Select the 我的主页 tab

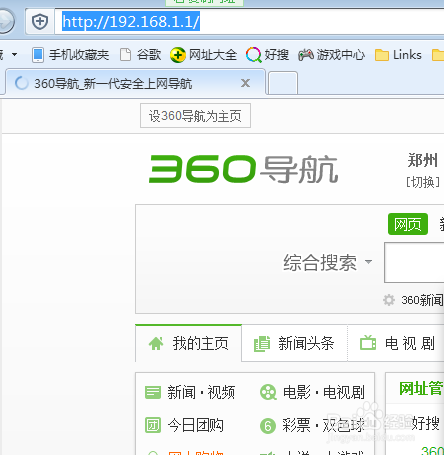pos(188,343)
